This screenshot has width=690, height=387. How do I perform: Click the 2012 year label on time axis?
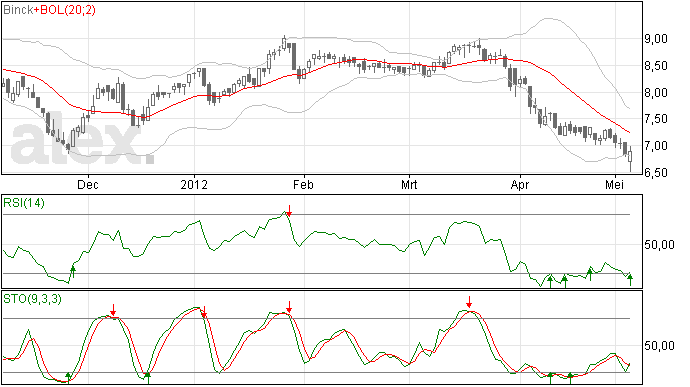(194, 184)
